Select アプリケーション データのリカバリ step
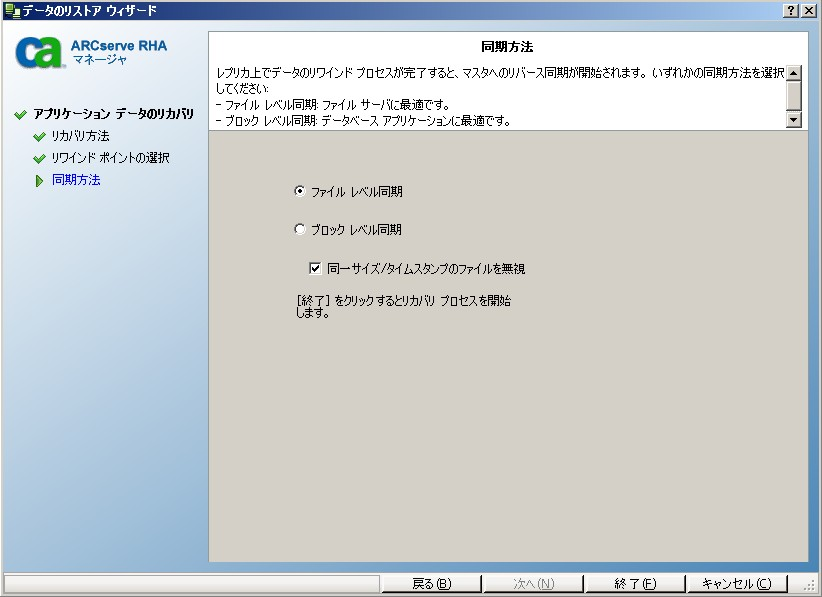 tap(113, 114)
